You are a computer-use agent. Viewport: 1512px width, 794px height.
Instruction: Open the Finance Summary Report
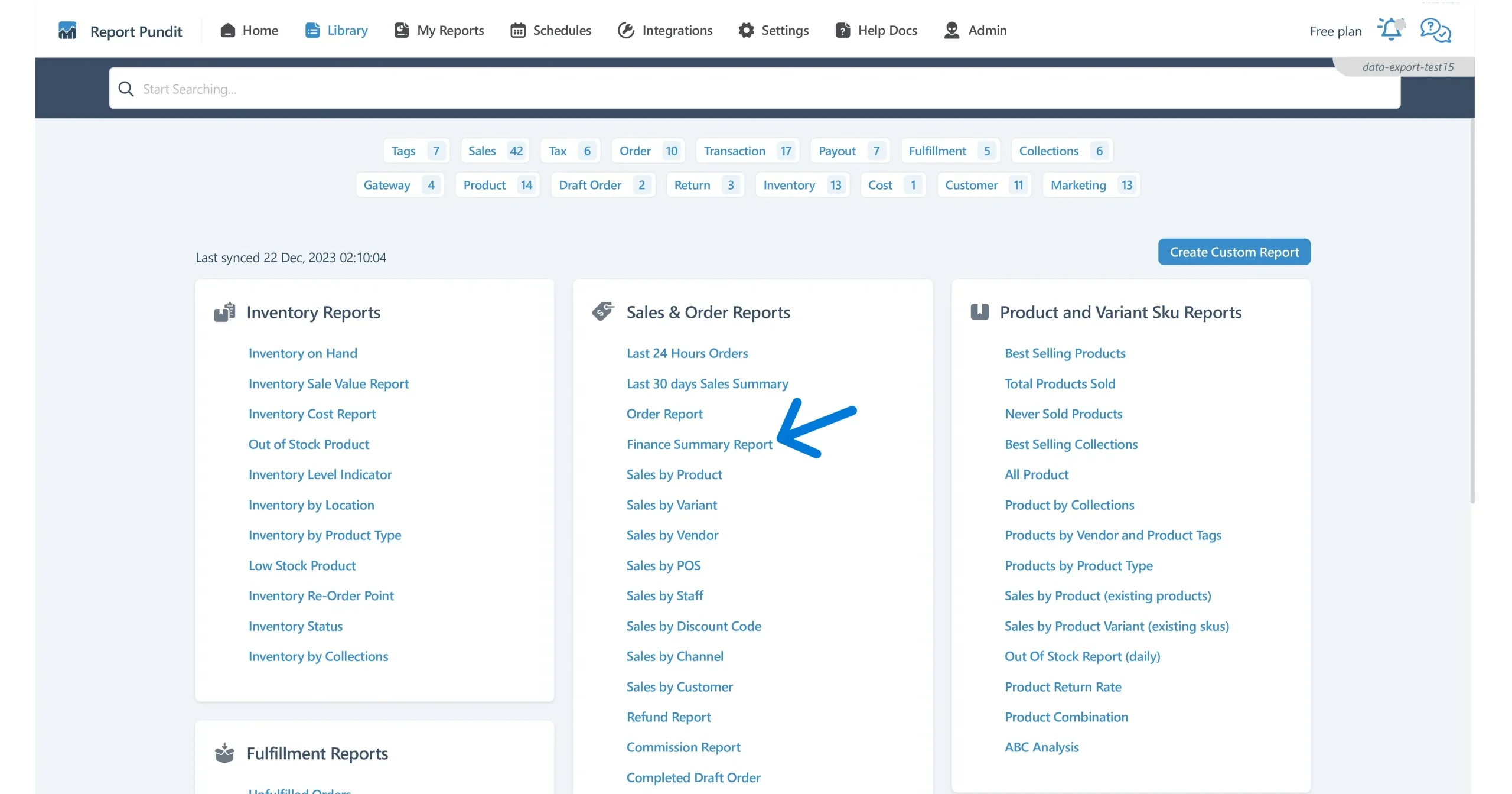(699, 444)
